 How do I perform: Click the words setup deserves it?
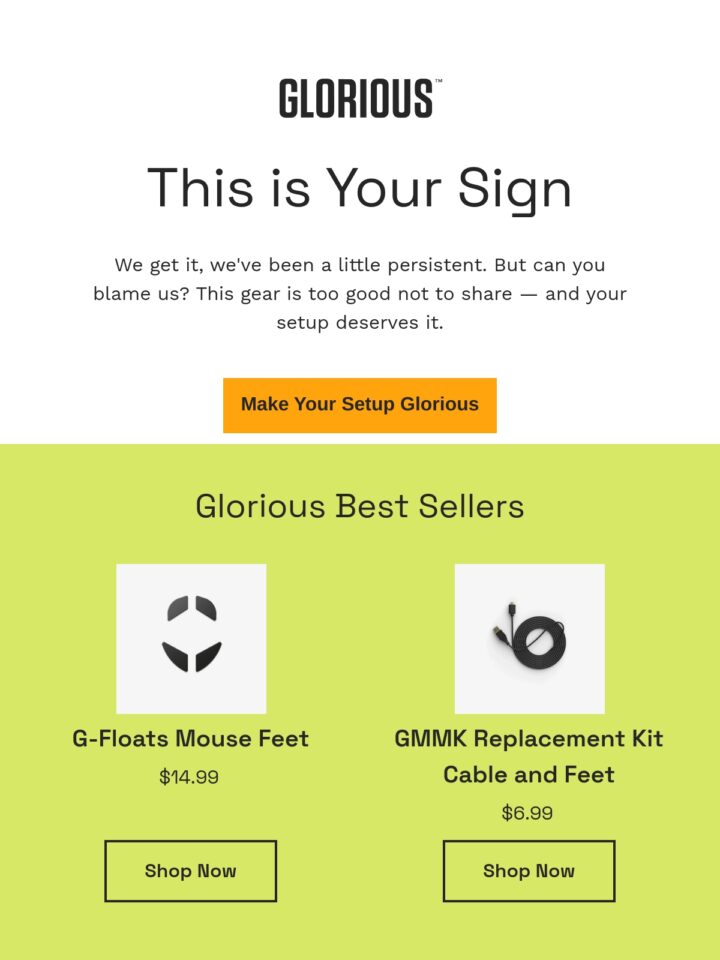359,323
